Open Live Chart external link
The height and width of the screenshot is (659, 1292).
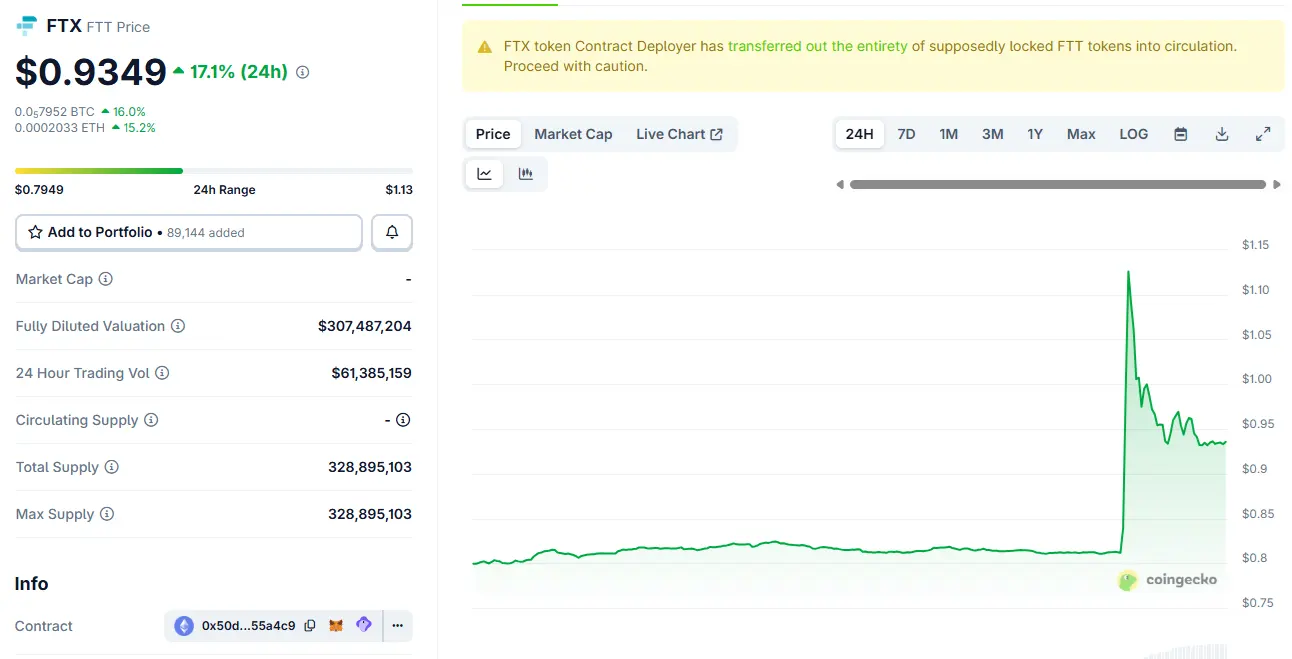(x=679, y=134)
